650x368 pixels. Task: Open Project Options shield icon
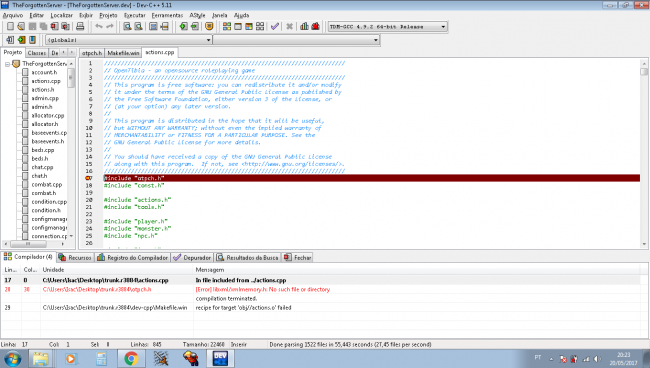pyautogui.click(x=209, y=26)
